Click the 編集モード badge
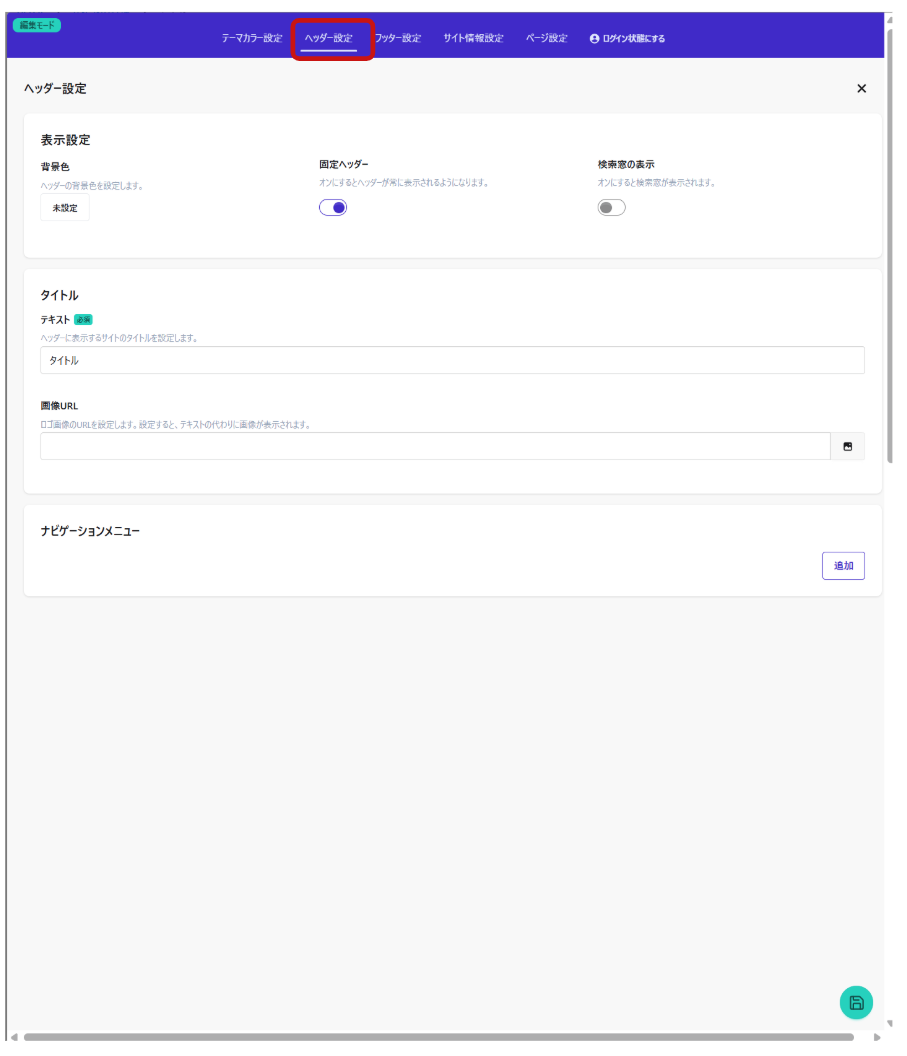 point(37,25)
